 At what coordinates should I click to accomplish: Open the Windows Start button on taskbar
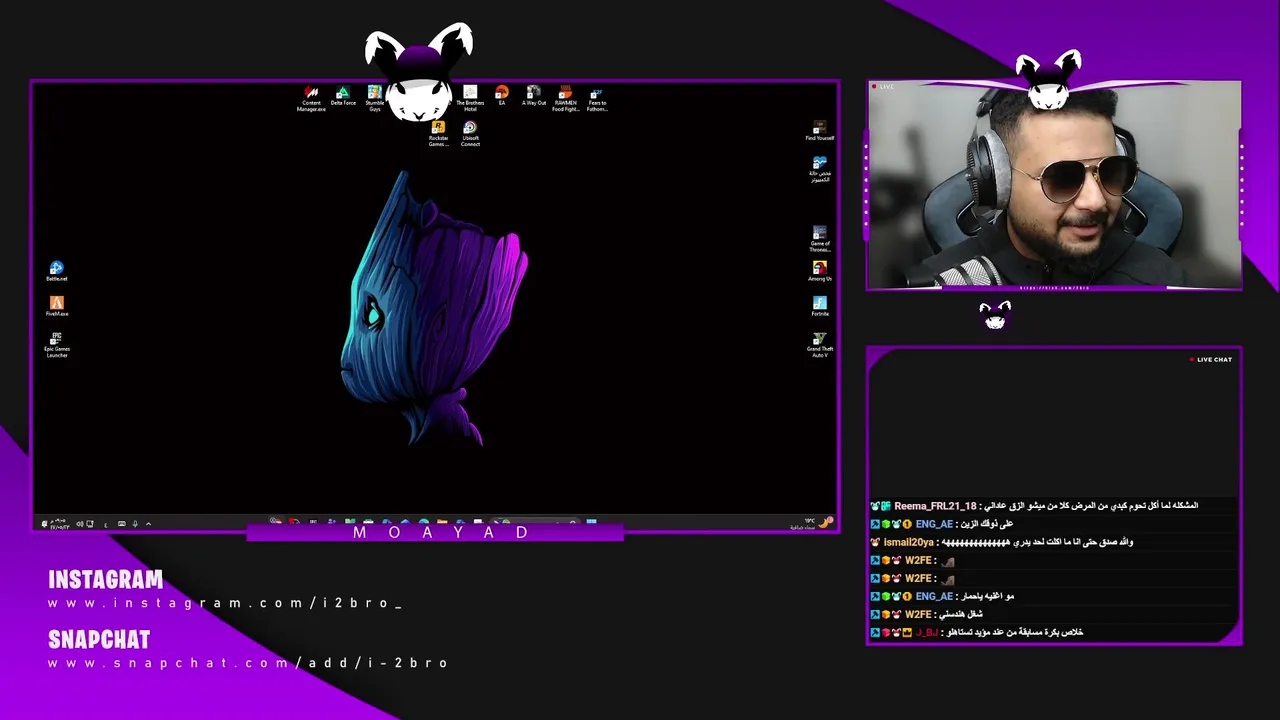pyautogui.click(x=592, y=522)
